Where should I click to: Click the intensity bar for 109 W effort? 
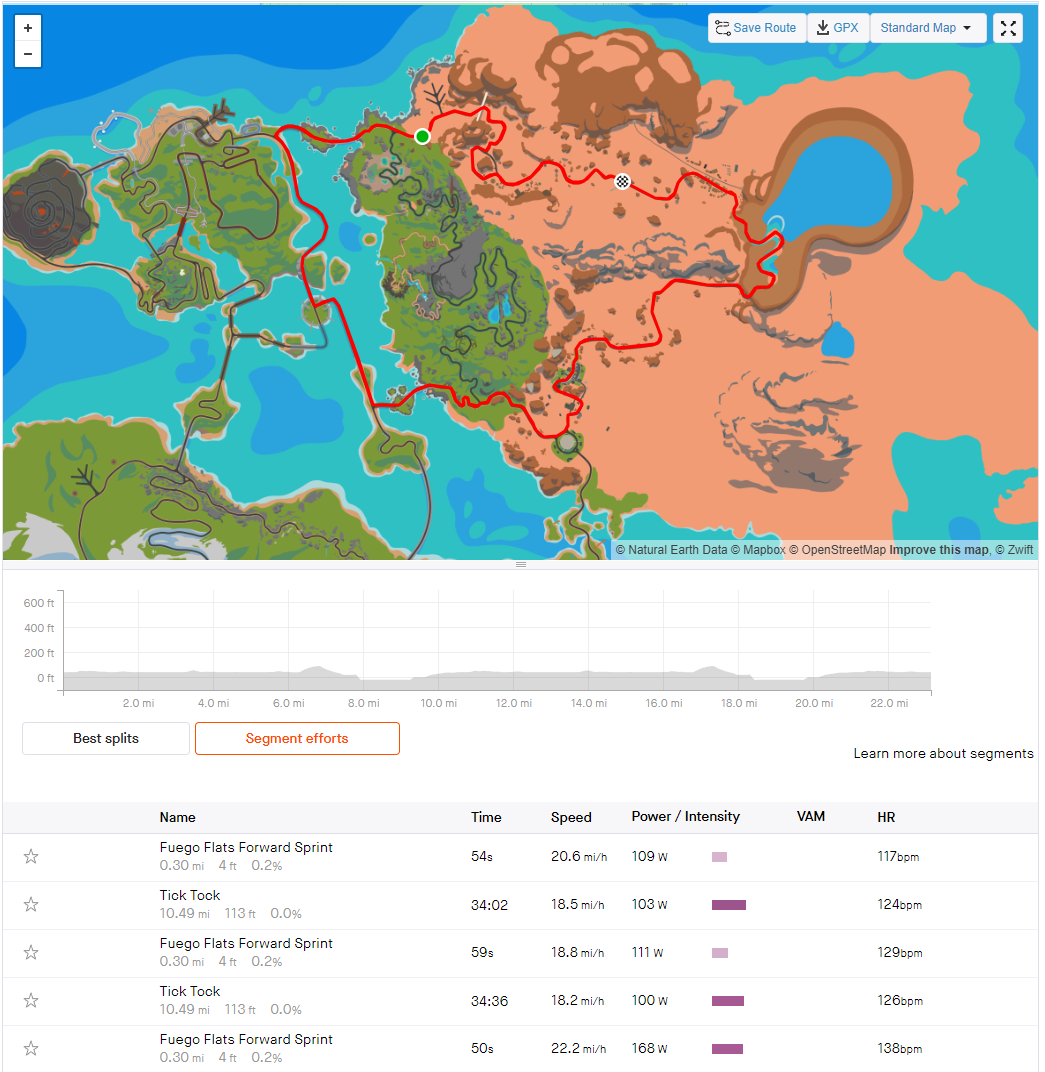pyautogui.click(x=720, y=857)
